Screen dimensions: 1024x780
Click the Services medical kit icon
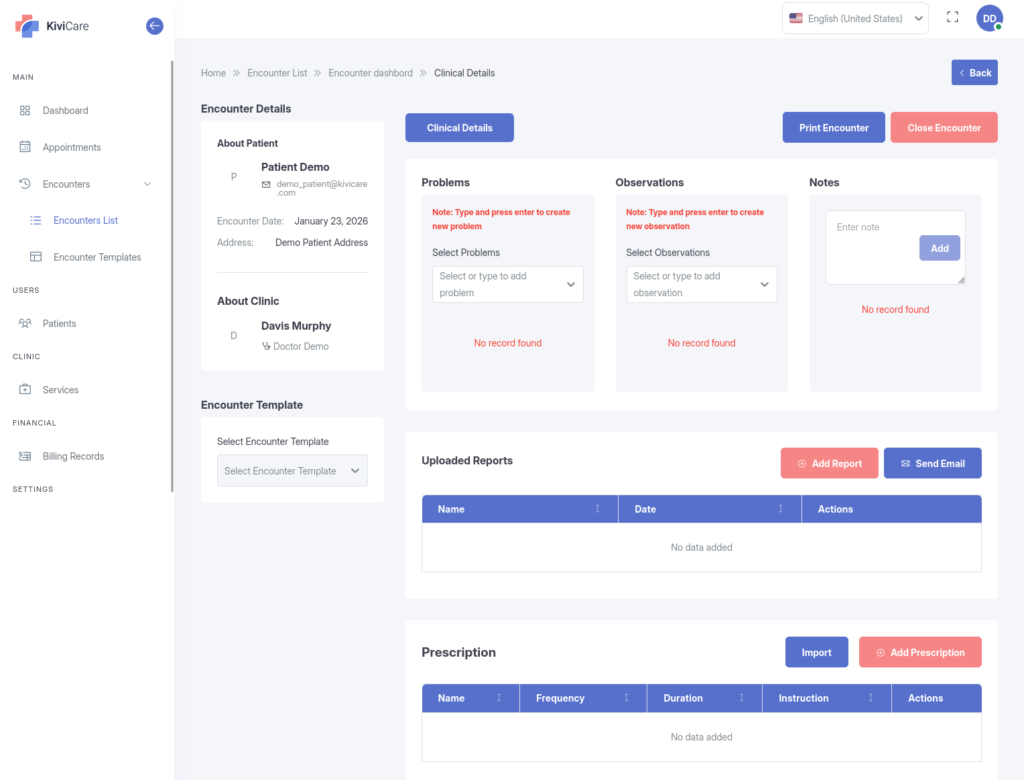coord(25,390)
